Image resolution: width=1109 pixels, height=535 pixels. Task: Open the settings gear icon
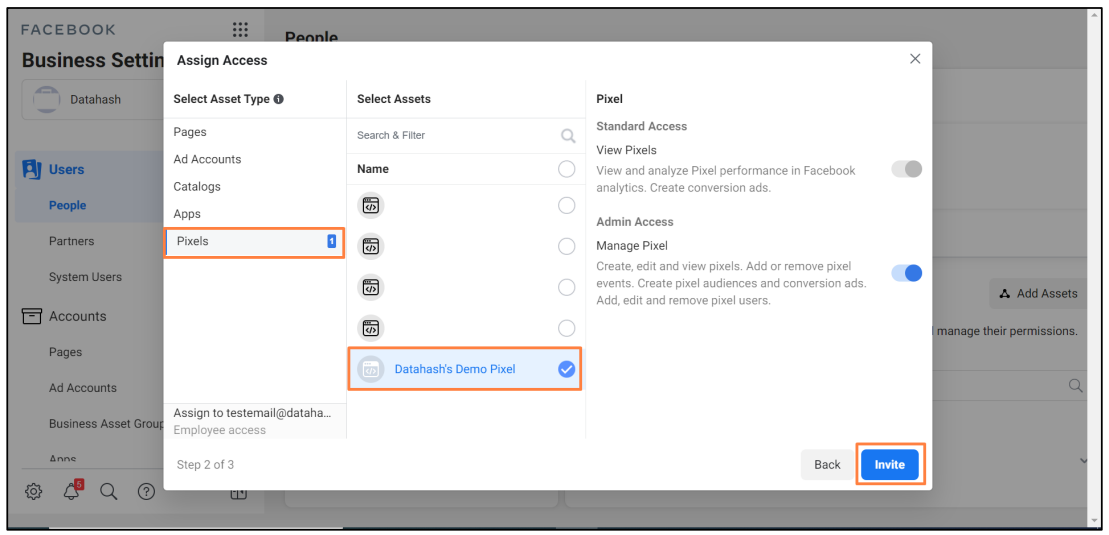pyautogui.click(x=34, y=491)
